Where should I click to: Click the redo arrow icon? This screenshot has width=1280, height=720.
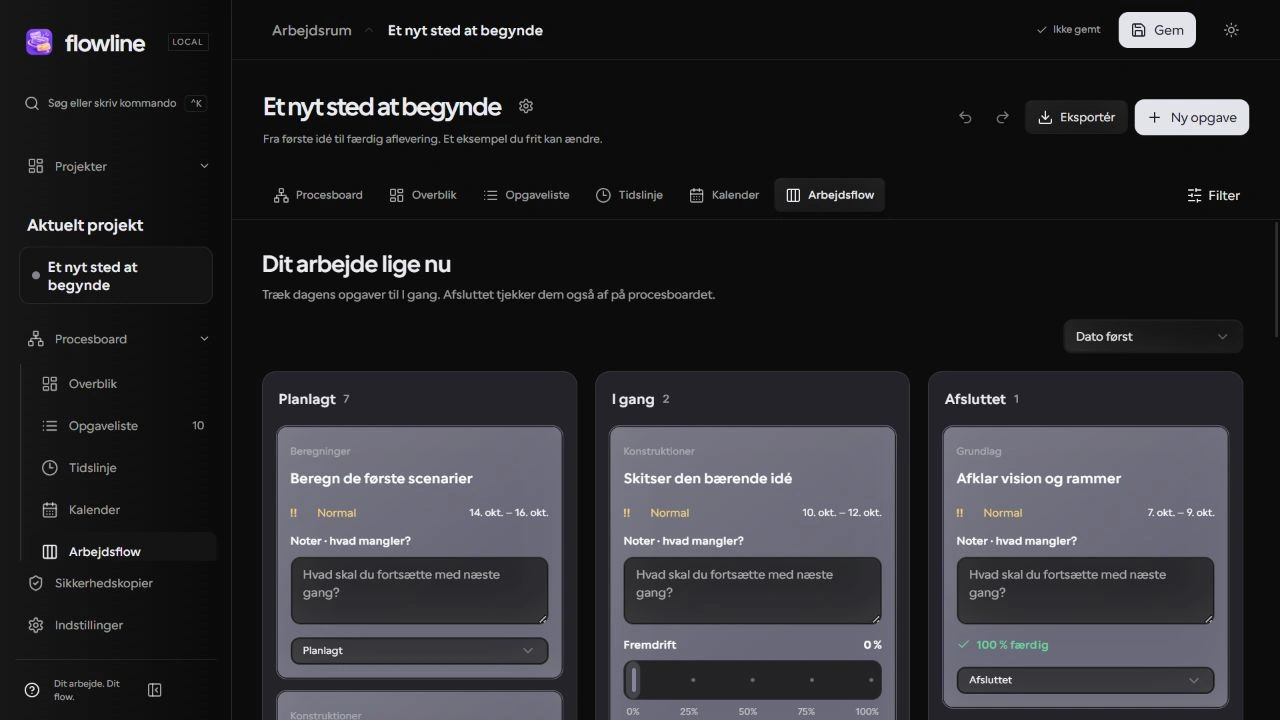(x=1002, y=117)
